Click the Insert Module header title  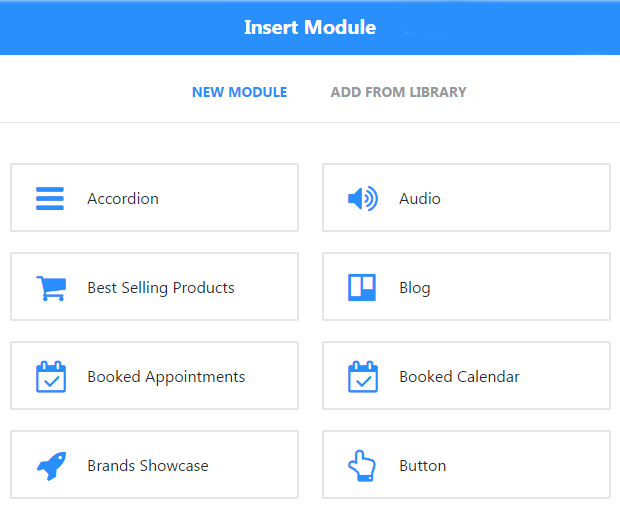pos(310,27)
